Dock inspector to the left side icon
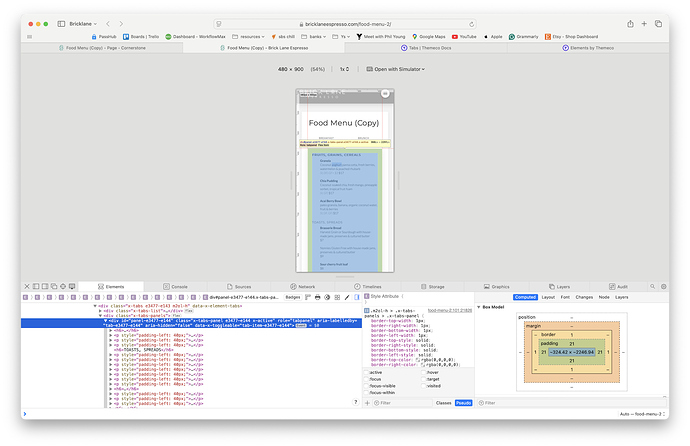This screenshot has width=690, height=446. [x=36, y=286]
